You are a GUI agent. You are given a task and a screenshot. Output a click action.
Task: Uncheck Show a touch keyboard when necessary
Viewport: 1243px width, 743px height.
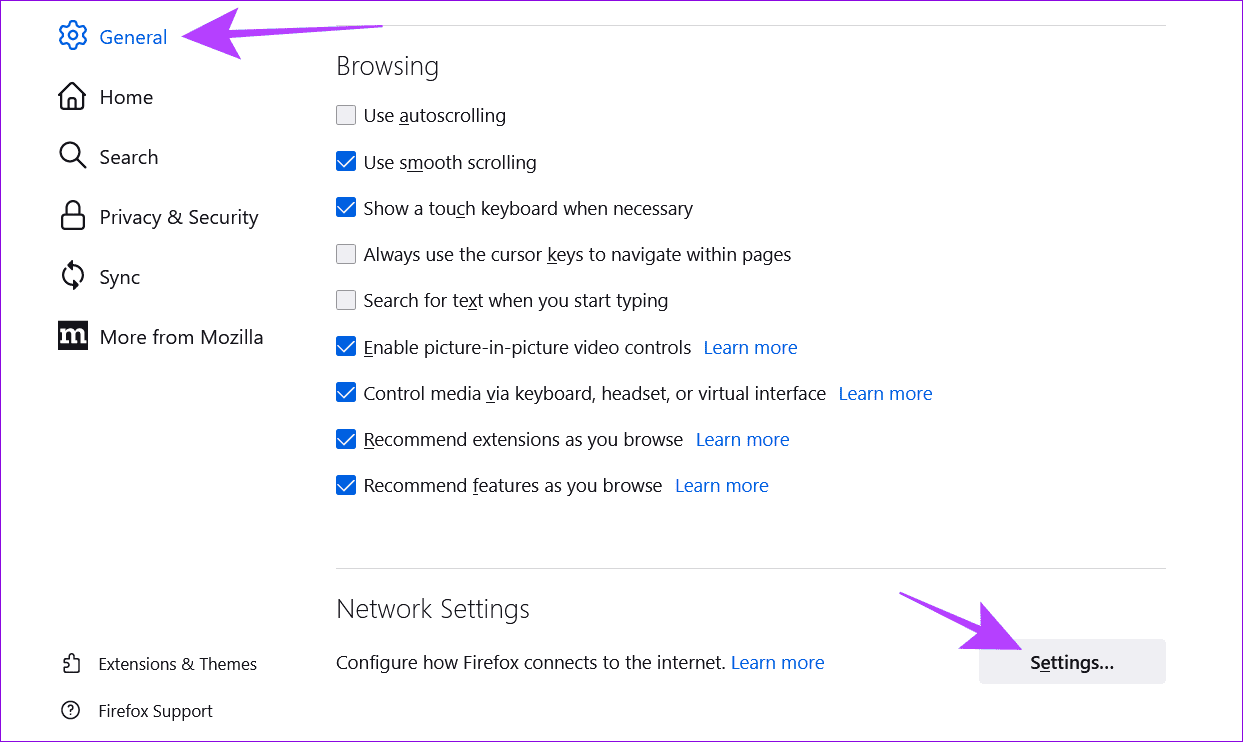click(346, 208)
